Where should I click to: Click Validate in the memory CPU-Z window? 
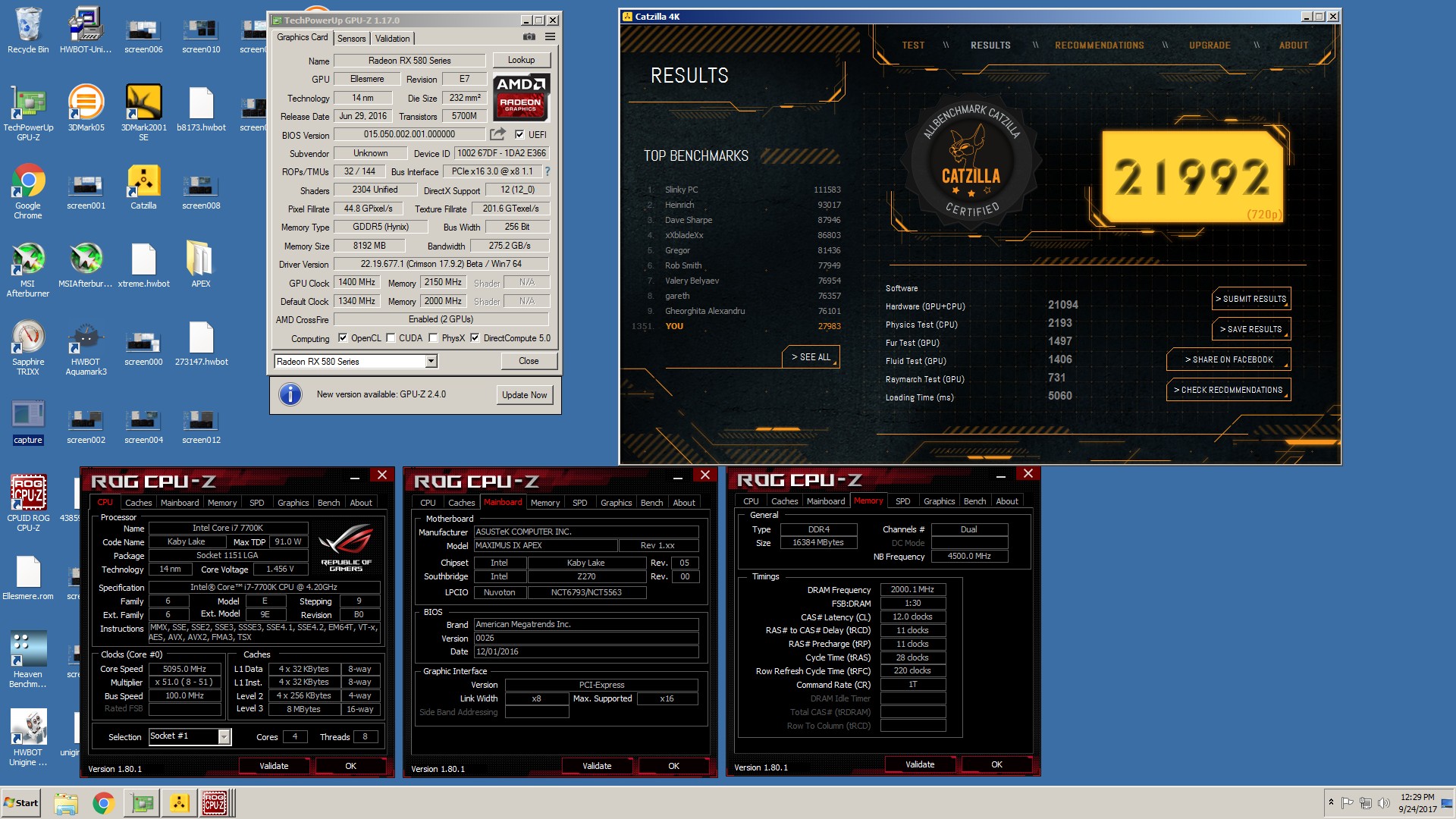(x=920, y=764)
